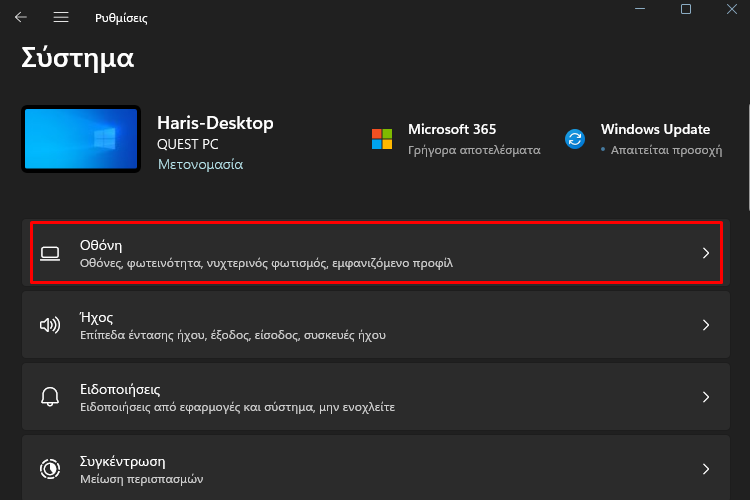Viewport: 750px width, 500px height.
Task: Expand the Ήχος row chevron
Action: tap(706, 325)
